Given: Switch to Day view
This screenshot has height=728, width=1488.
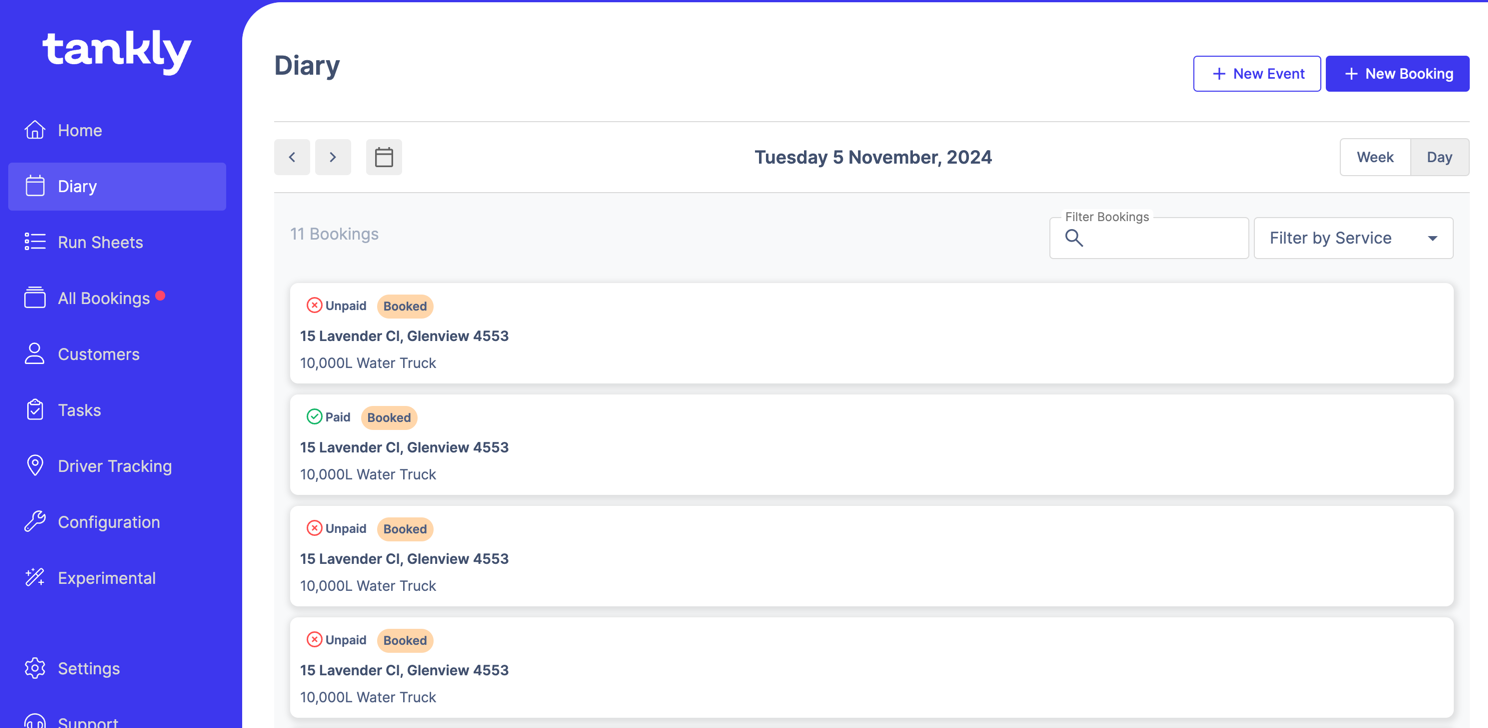Looking at the screenshot, I should pyautogui.click(x=1439, y=157).
